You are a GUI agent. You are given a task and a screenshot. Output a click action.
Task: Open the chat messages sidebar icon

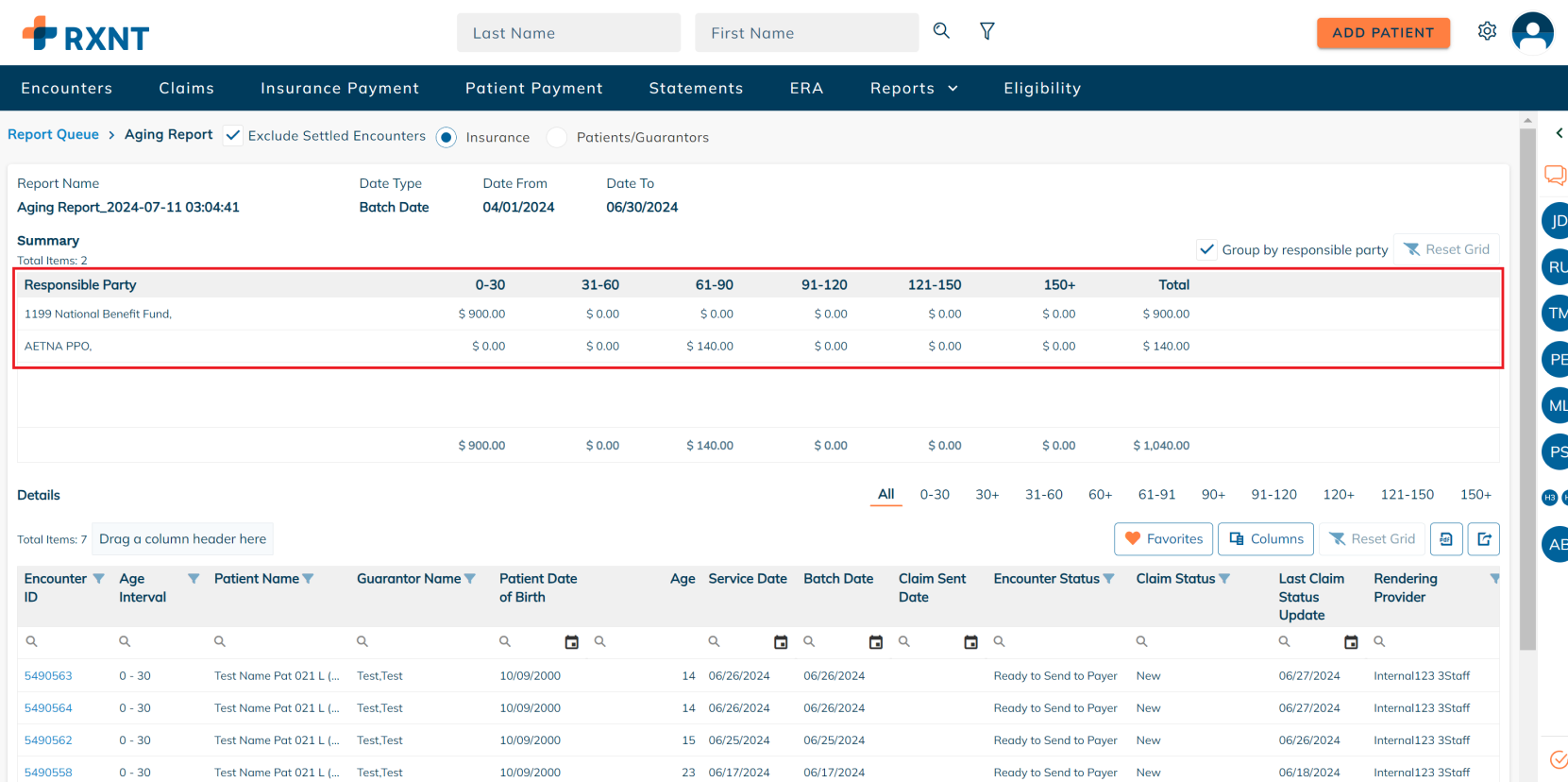(x=1554, y=175)
